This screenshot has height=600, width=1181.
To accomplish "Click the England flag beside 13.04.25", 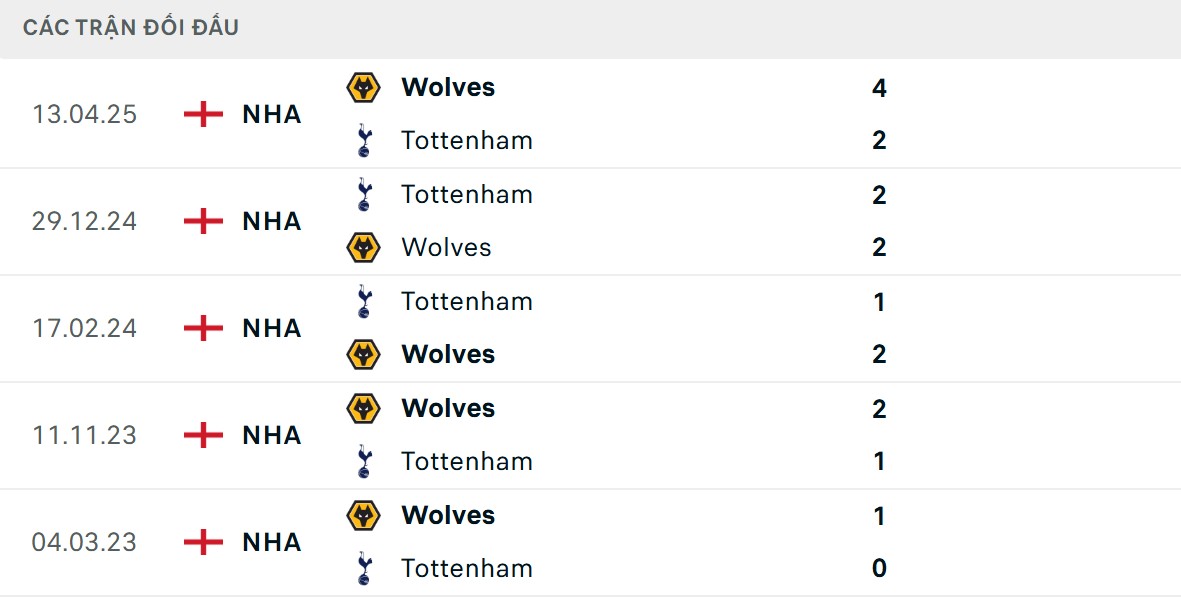I will 203,114.
